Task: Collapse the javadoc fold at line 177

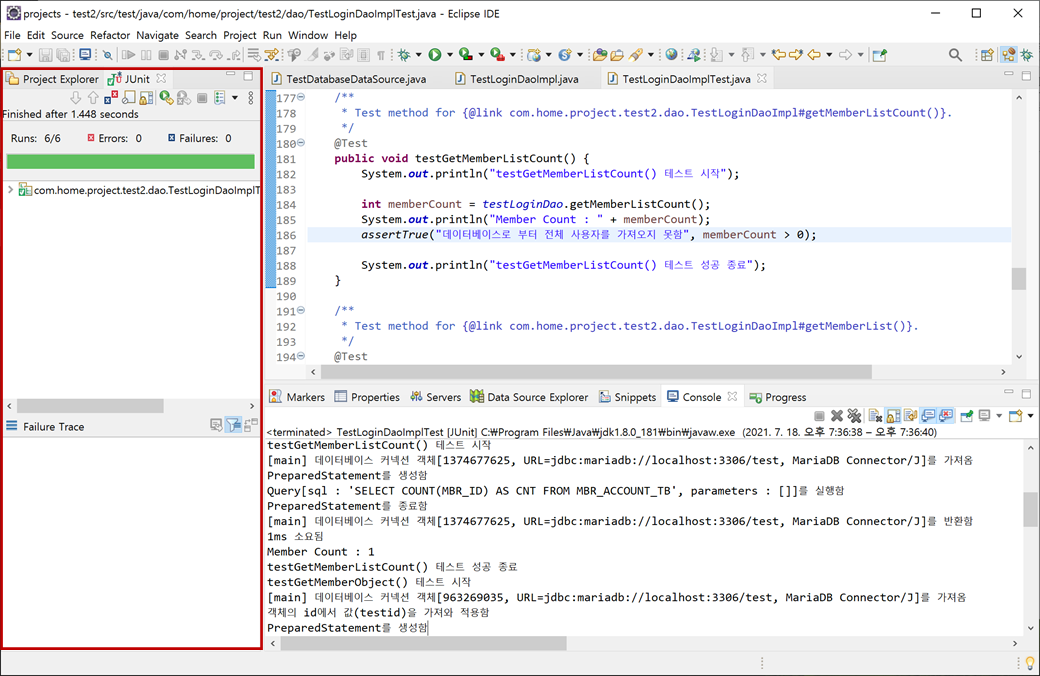Action: (301, 98)
